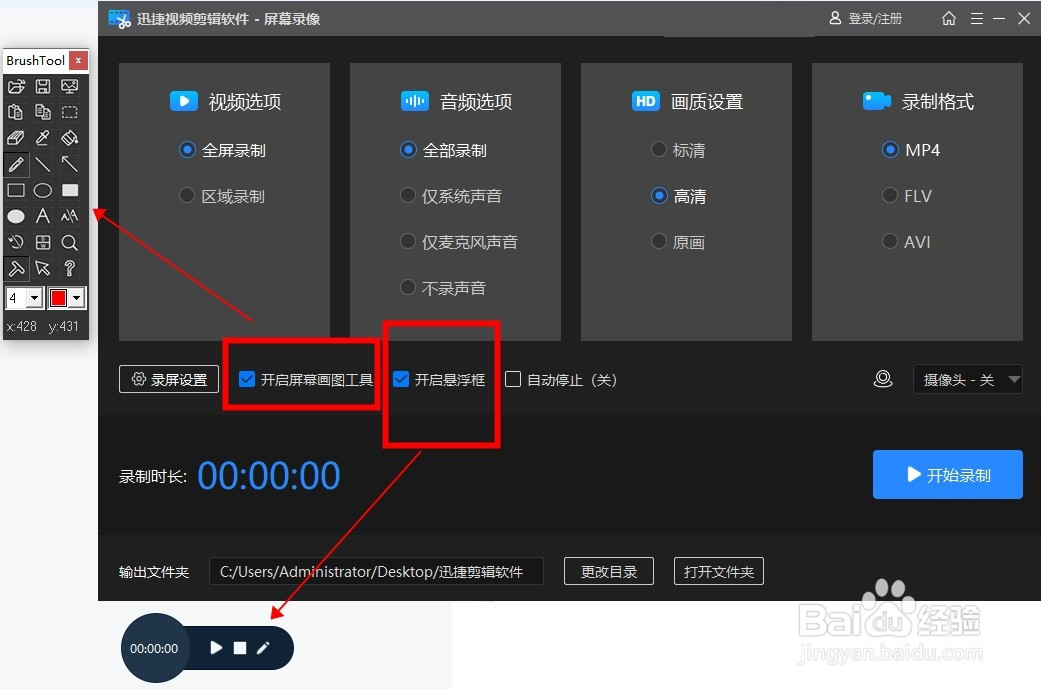Open BrushTool help question mark
The height and width of the screenshot is (689, 1041).
pos(69,268)
